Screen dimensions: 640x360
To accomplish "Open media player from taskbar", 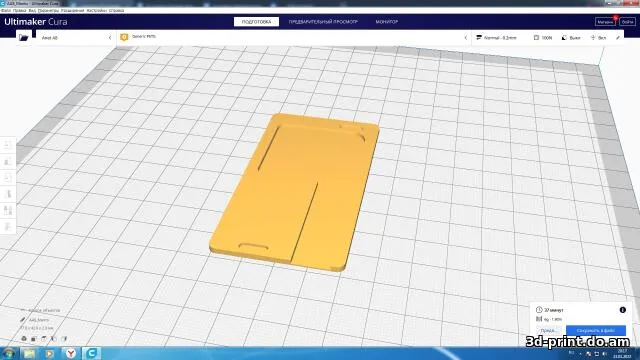I will pos(50,353).
